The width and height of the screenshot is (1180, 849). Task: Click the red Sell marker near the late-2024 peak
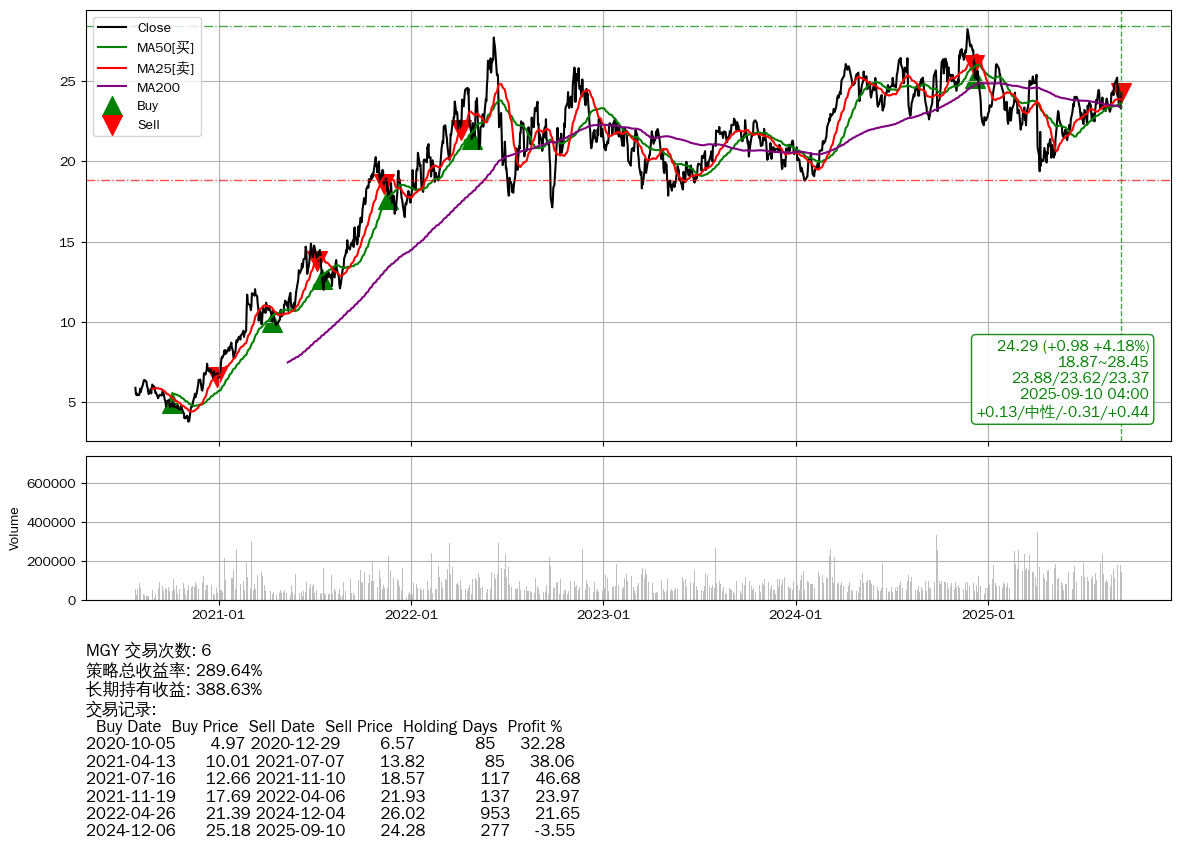(x=976, y=65)
